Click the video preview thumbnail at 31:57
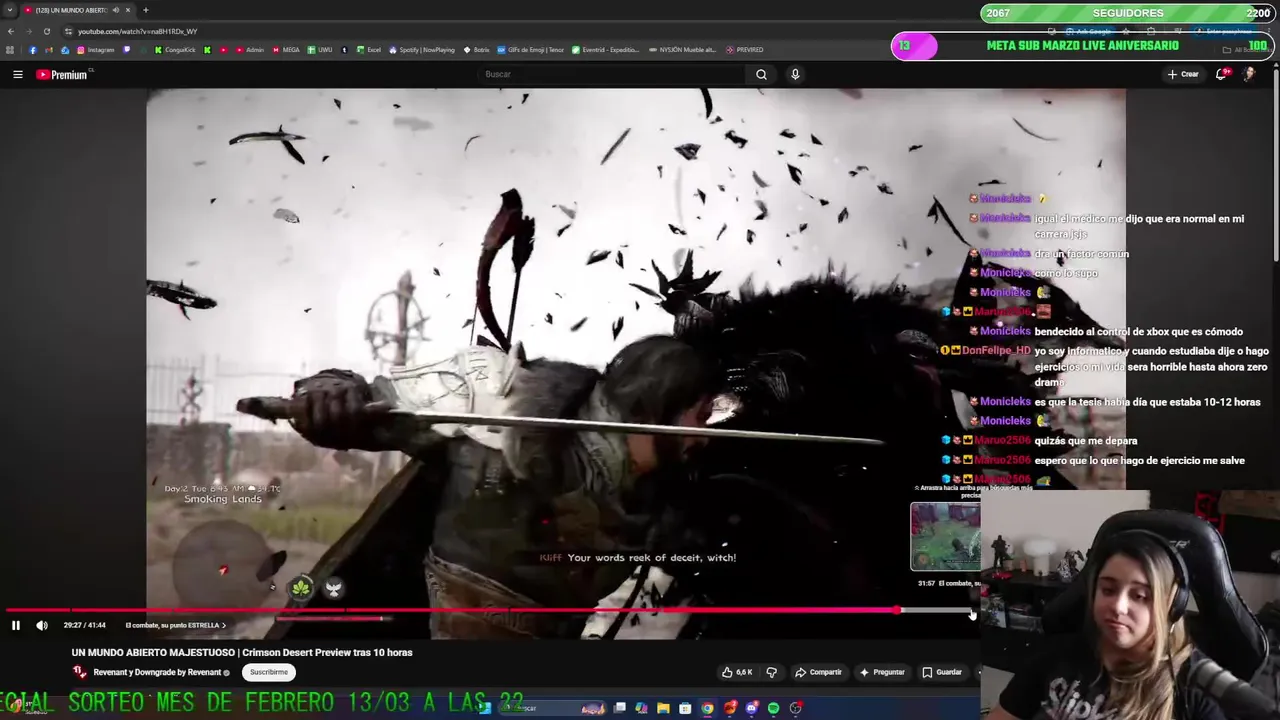The image size is (1280, 720). tap(945, 536)
